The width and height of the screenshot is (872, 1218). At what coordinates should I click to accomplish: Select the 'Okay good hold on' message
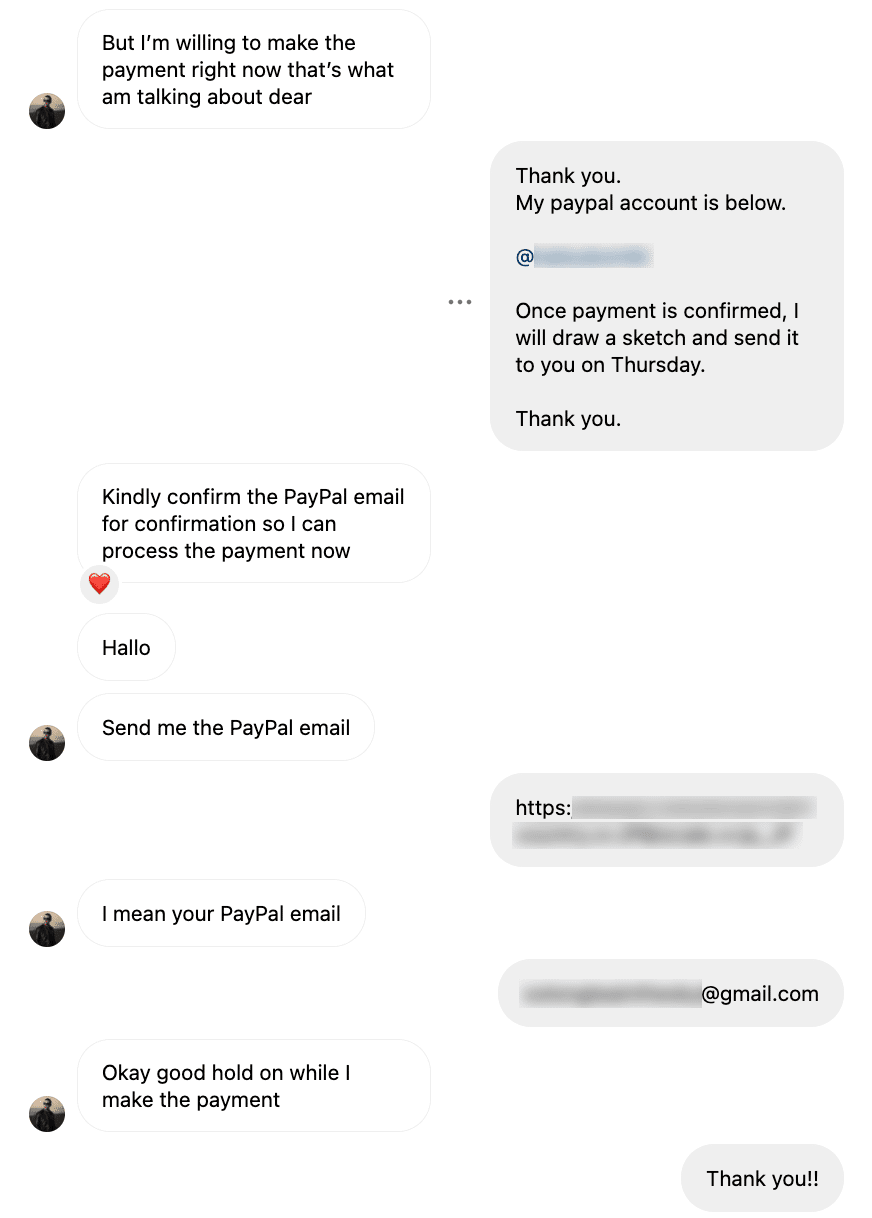[x=252, y=1086]
